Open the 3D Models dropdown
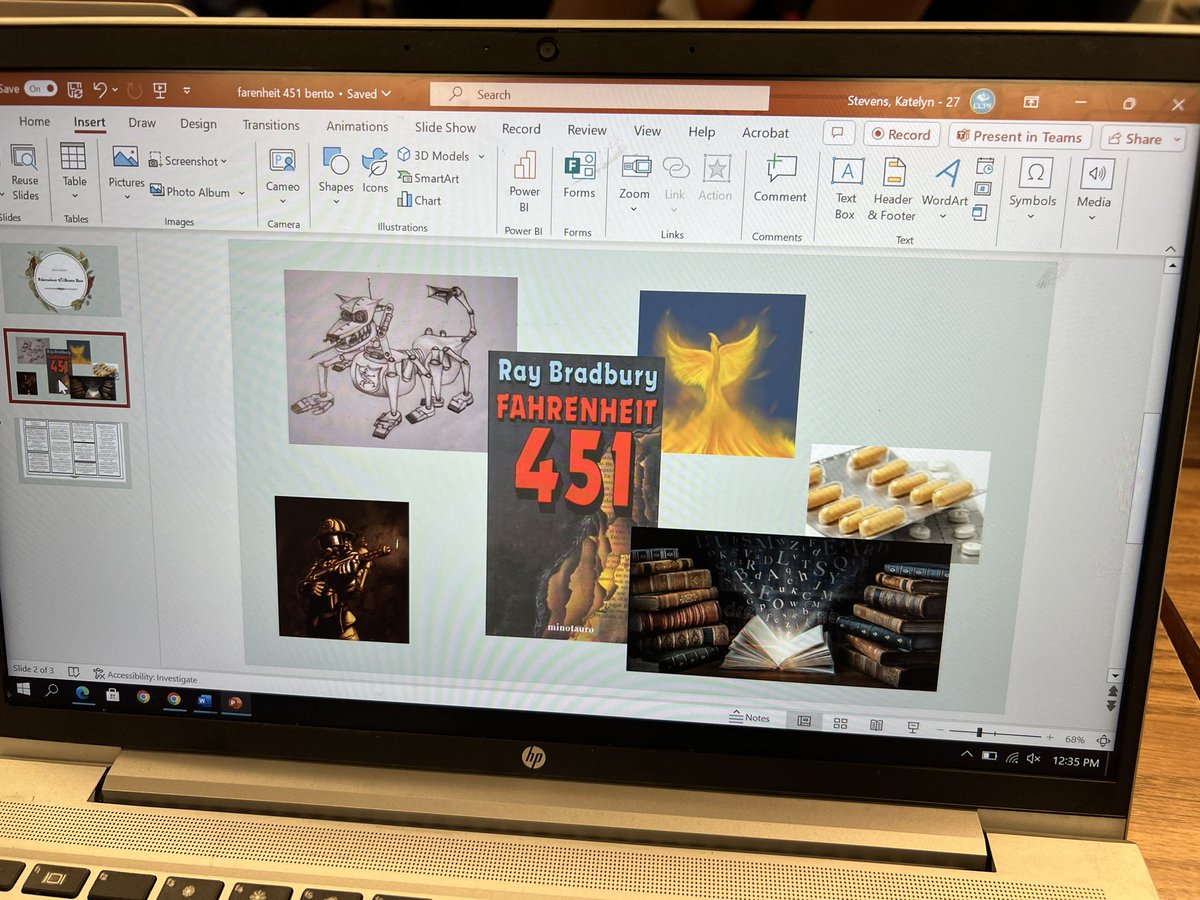 (x=440, y=155)
